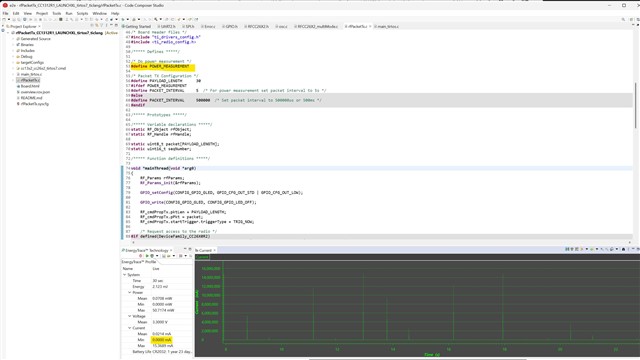640x360 pixels.
Task: Close the Current graph view
Action: coord(215,250)
